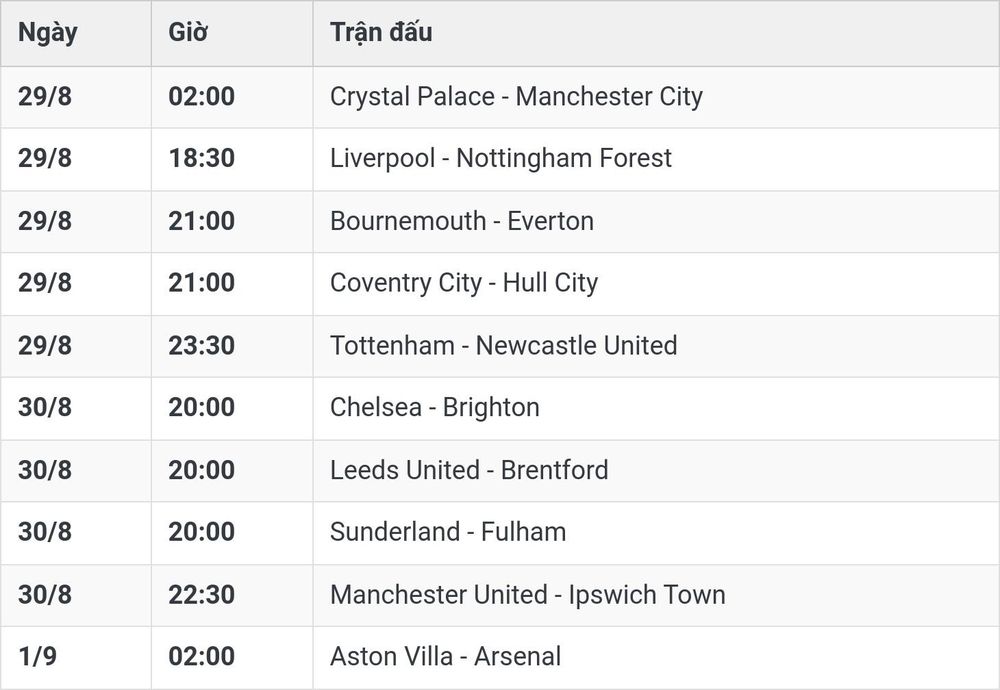The image size is (1000, 690).
Task: Click Manchester United - Ipswich Town match
Action: [527, 595]
